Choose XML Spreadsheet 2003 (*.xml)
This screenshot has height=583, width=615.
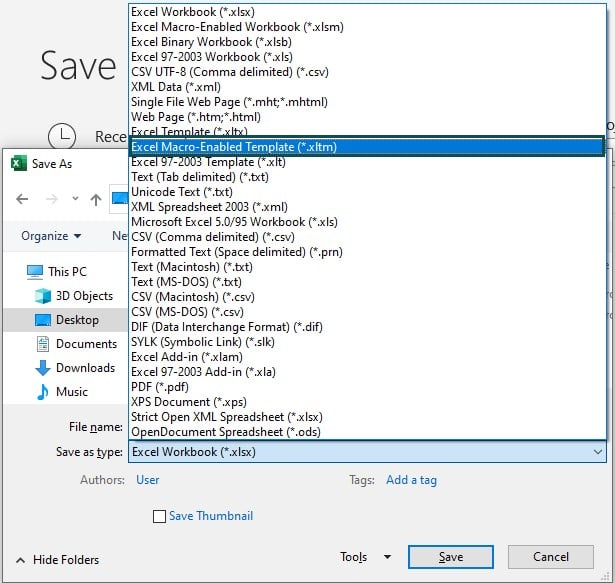(367, 207)
